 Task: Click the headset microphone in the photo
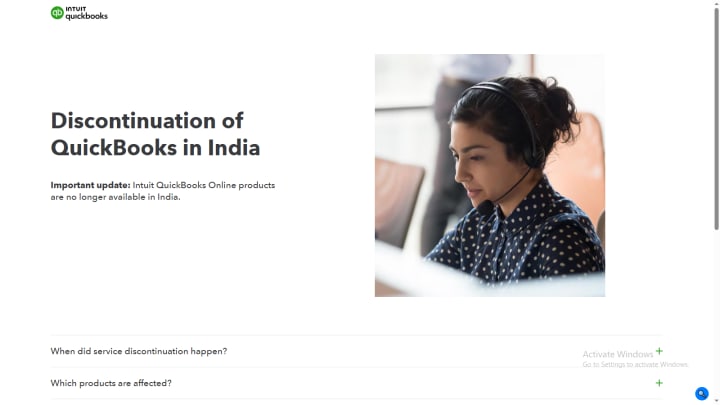click(485, 207)
